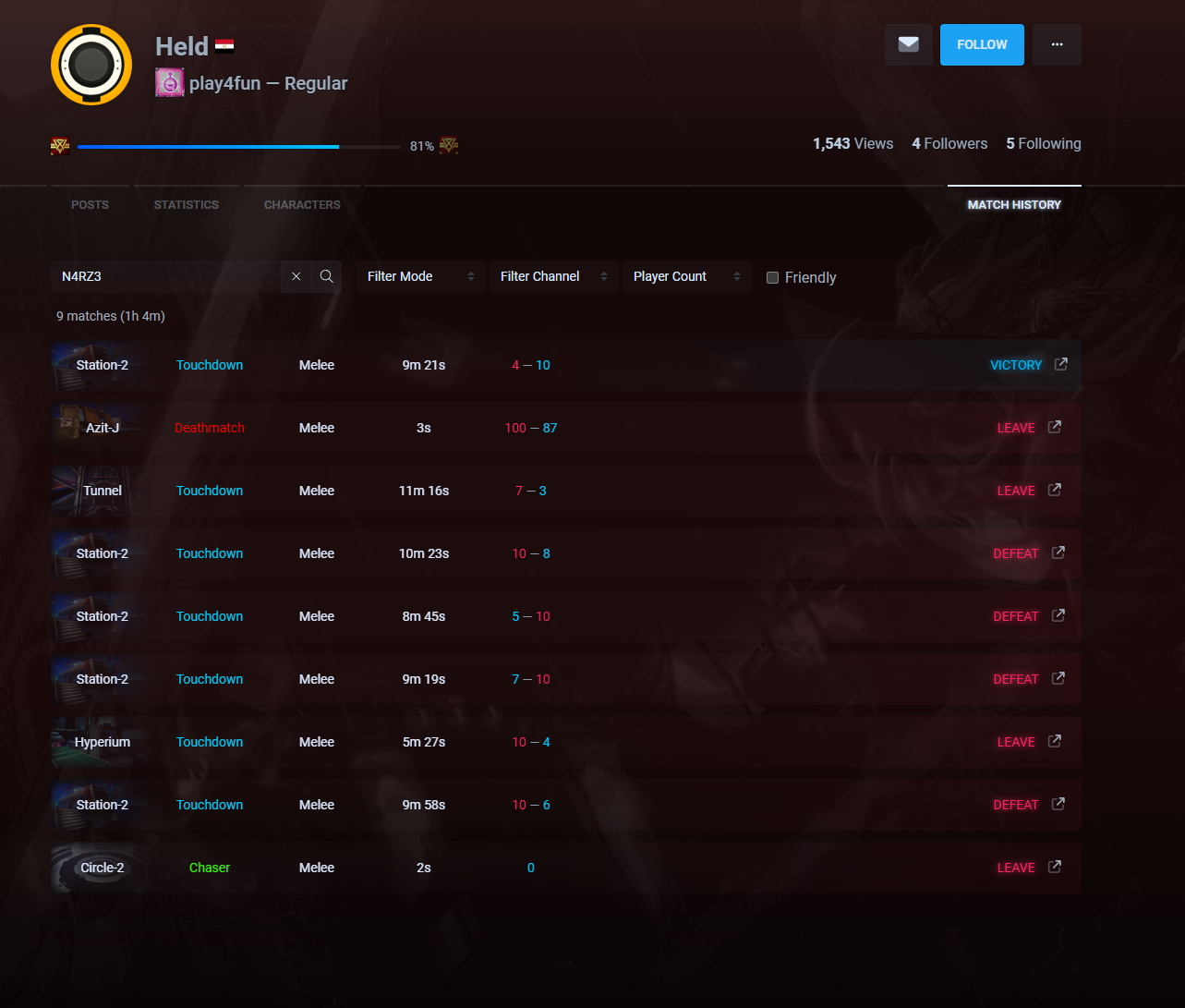Open external link for the Victory match
The image size is (1185, 1008).
click(1061, 364)
